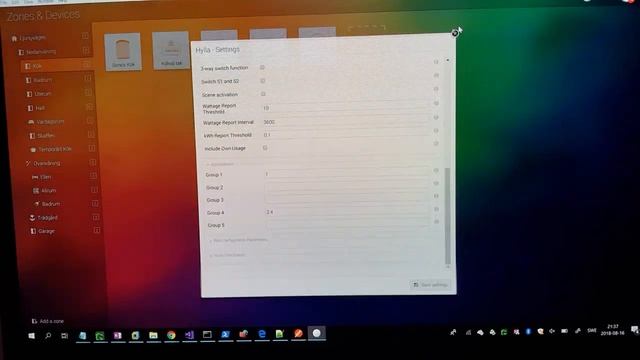
Task: Click the Save settings button
Action: pos(430,284)
